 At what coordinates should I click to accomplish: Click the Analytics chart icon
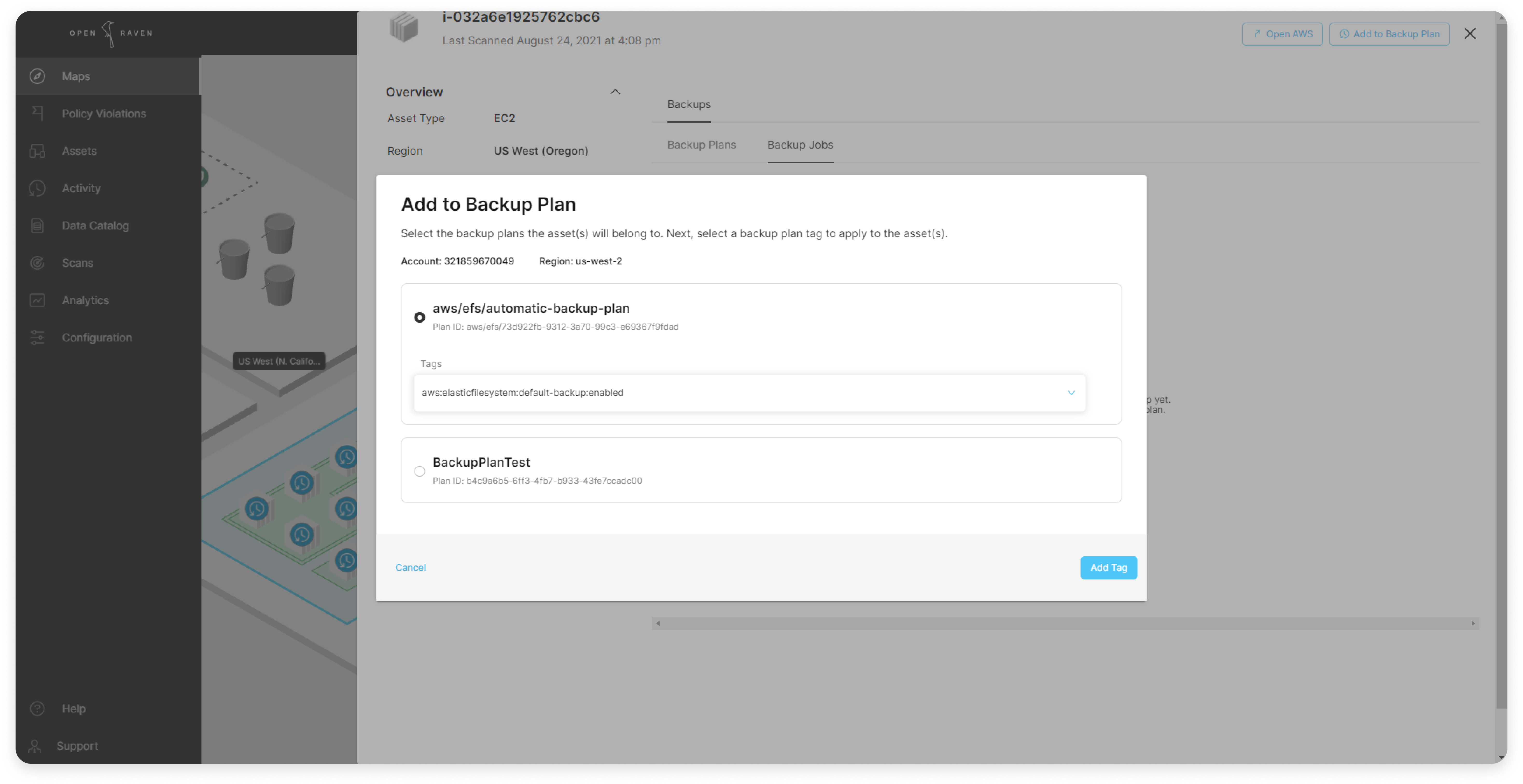point(37,300)
